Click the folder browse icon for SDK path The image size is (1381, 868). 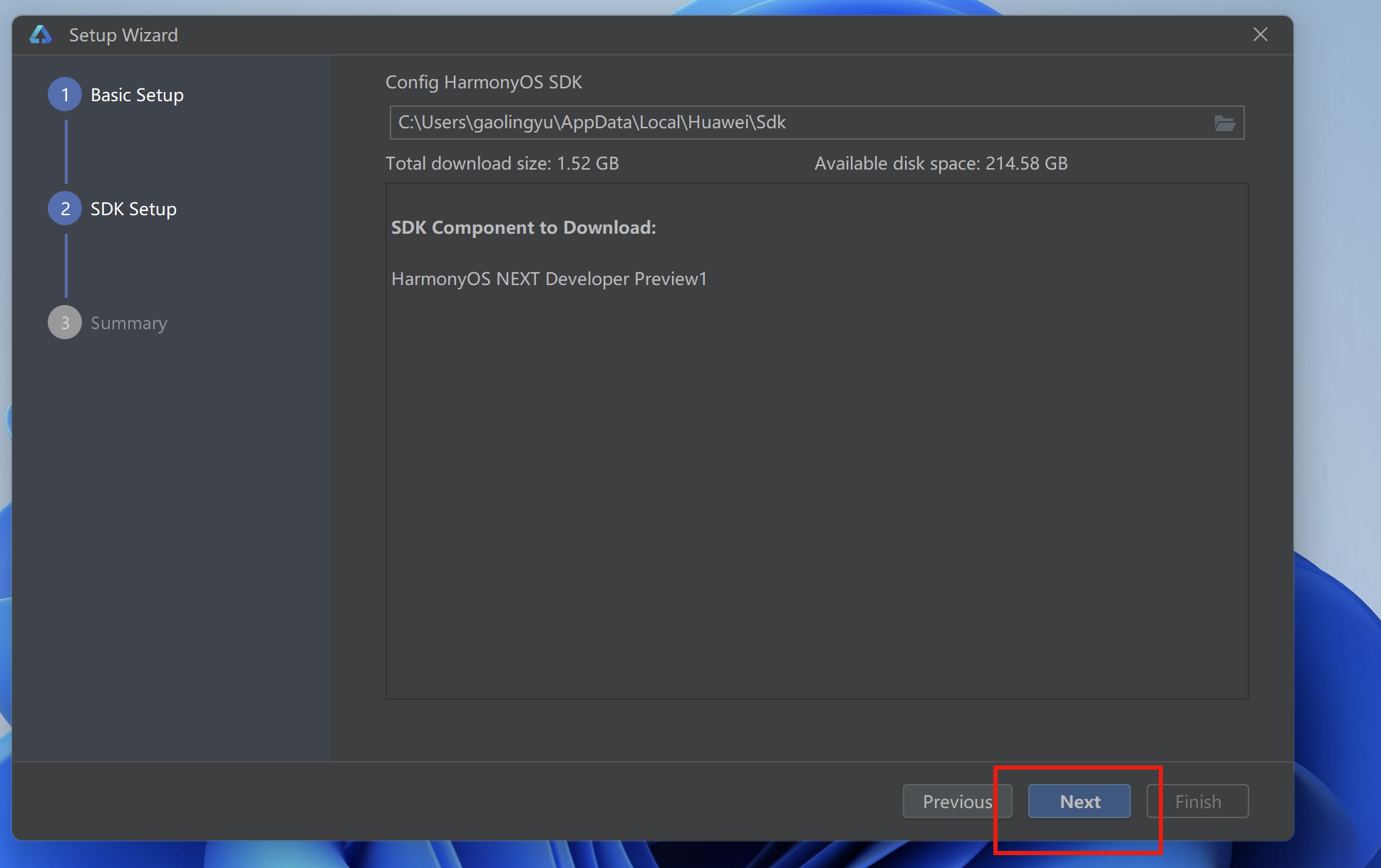1224,123
